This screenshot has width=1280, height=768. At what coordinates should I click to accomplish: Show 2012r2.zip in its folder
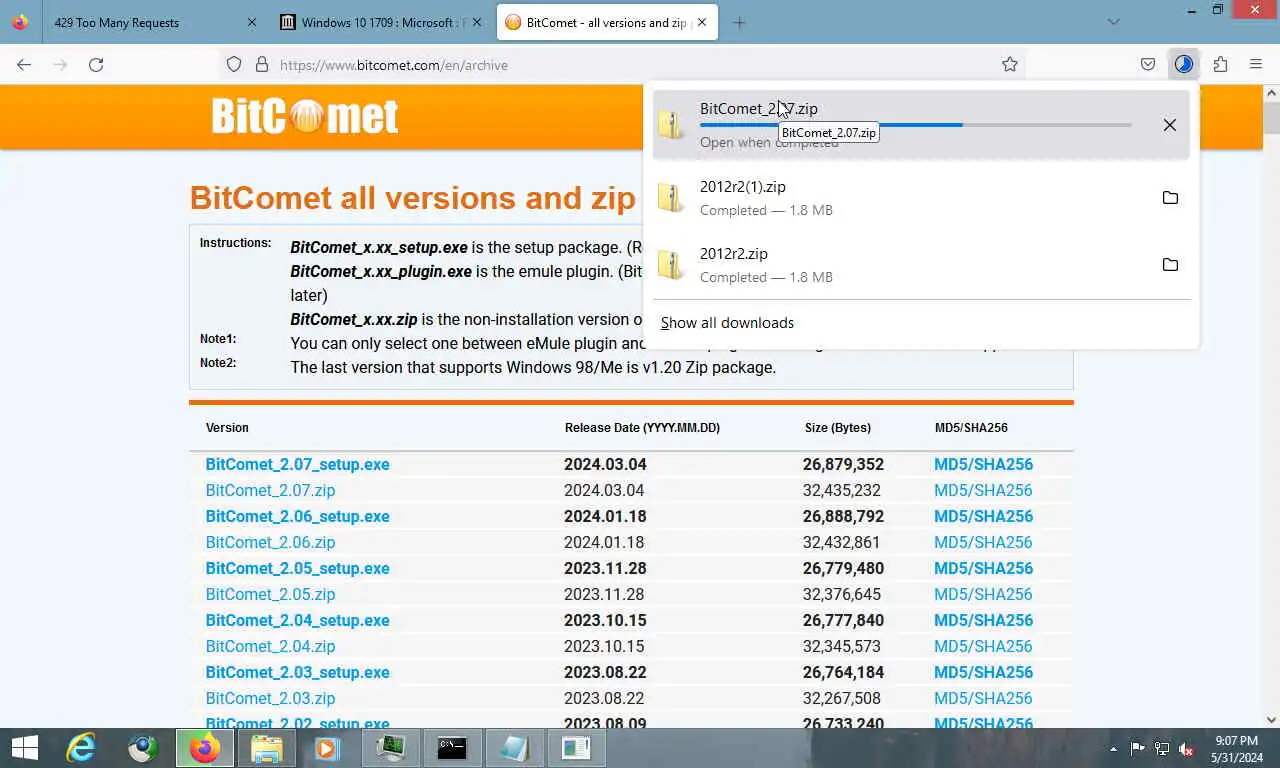pos(1170,265)
